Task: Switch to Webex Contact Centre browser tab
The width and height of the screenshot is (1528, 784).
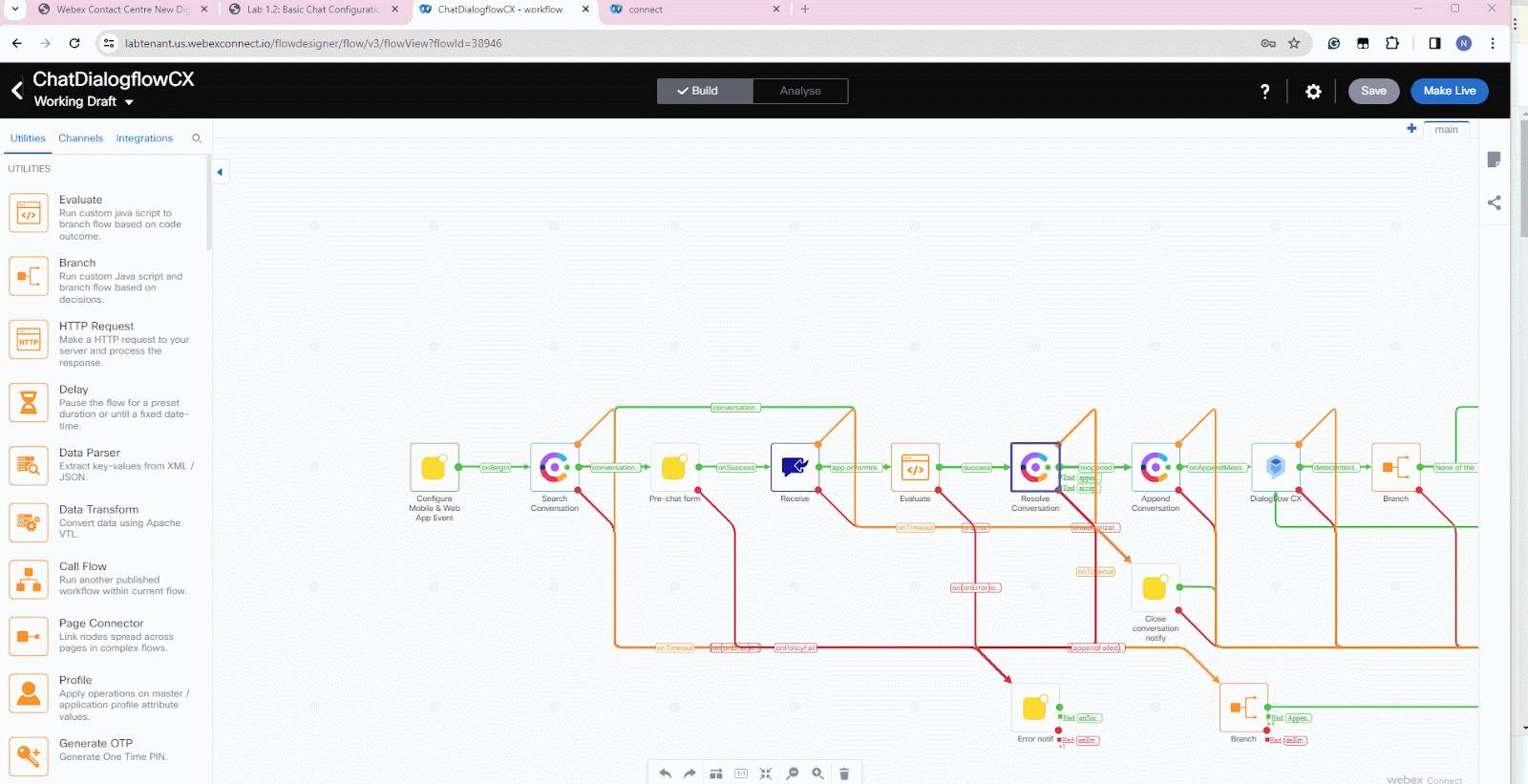Action: [x=122, y=10]
